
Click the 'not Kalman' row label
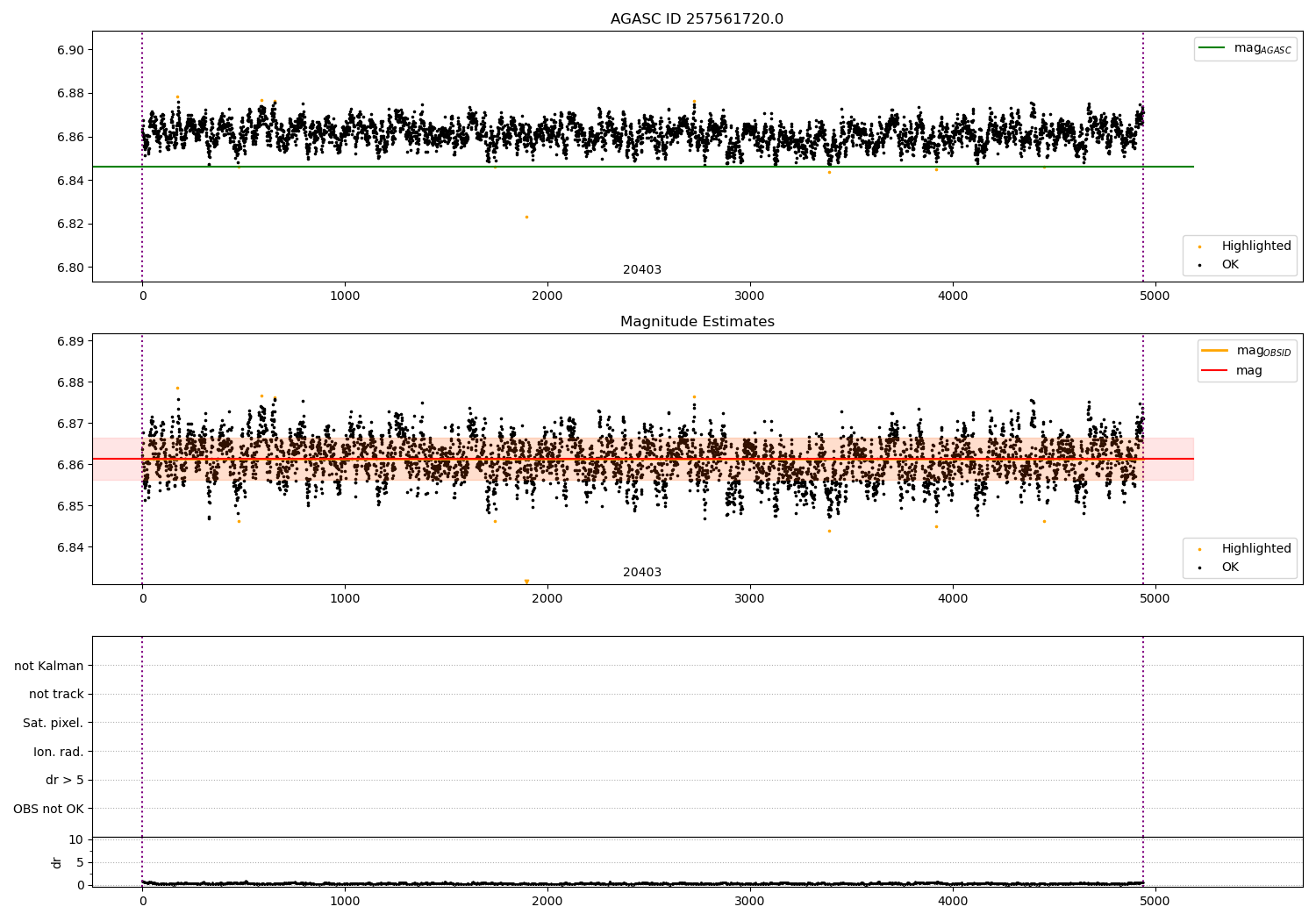(49, 666)
